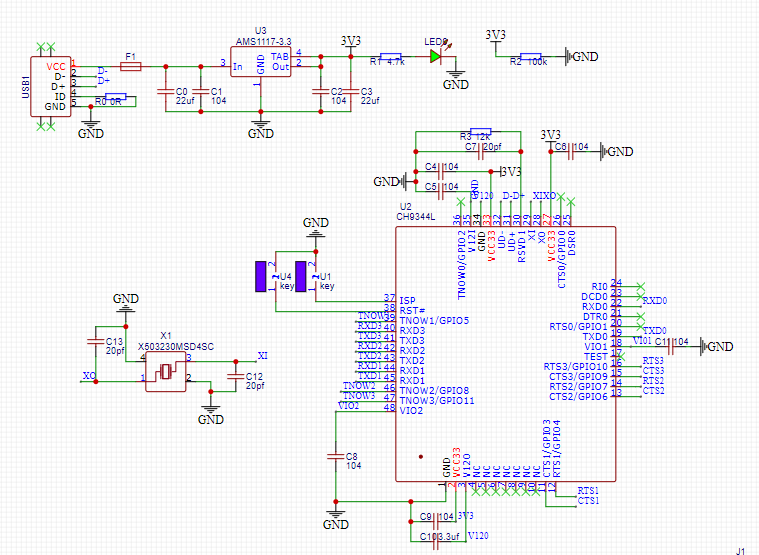Select the R1 4.7k resistor
This screenshot has height=555, width=759.
(x=391, y=57)
